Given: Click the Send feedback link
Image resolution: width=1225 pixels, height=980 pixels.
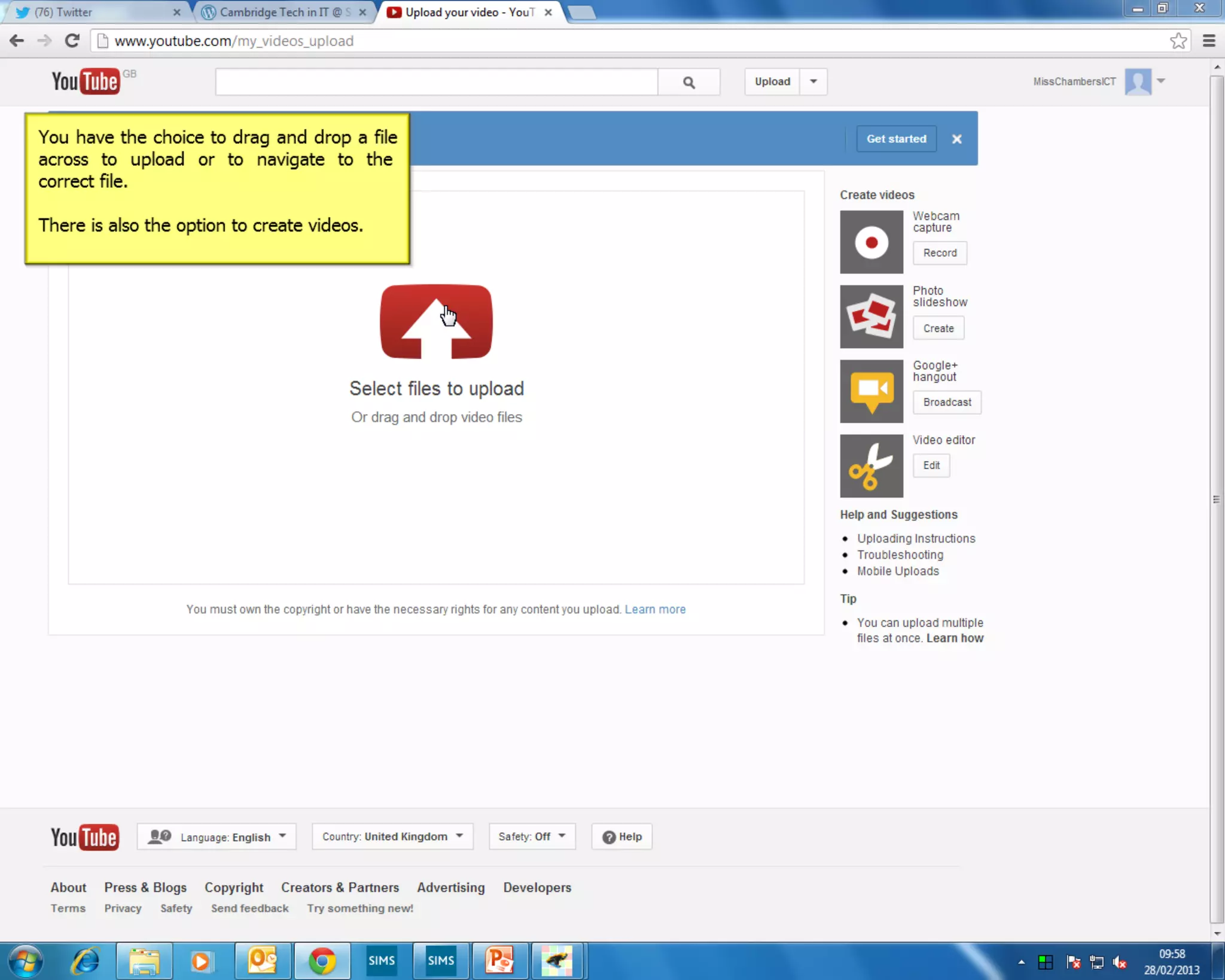Looking at the screenshot, I should tap(250, 909).
